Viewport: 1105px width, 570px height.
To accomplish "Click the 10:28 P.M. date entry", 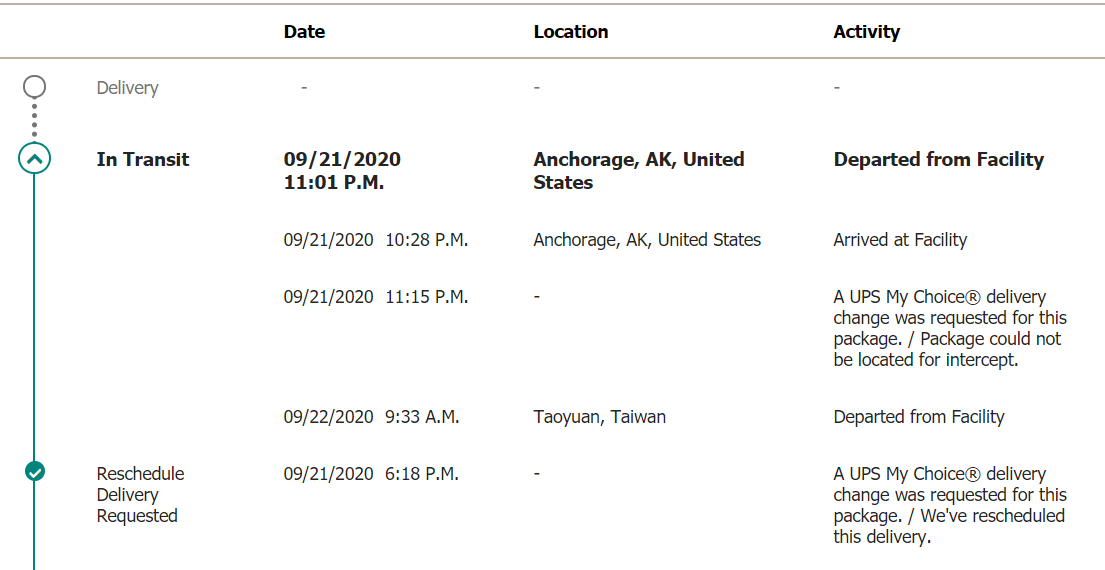I will (375, 240).
